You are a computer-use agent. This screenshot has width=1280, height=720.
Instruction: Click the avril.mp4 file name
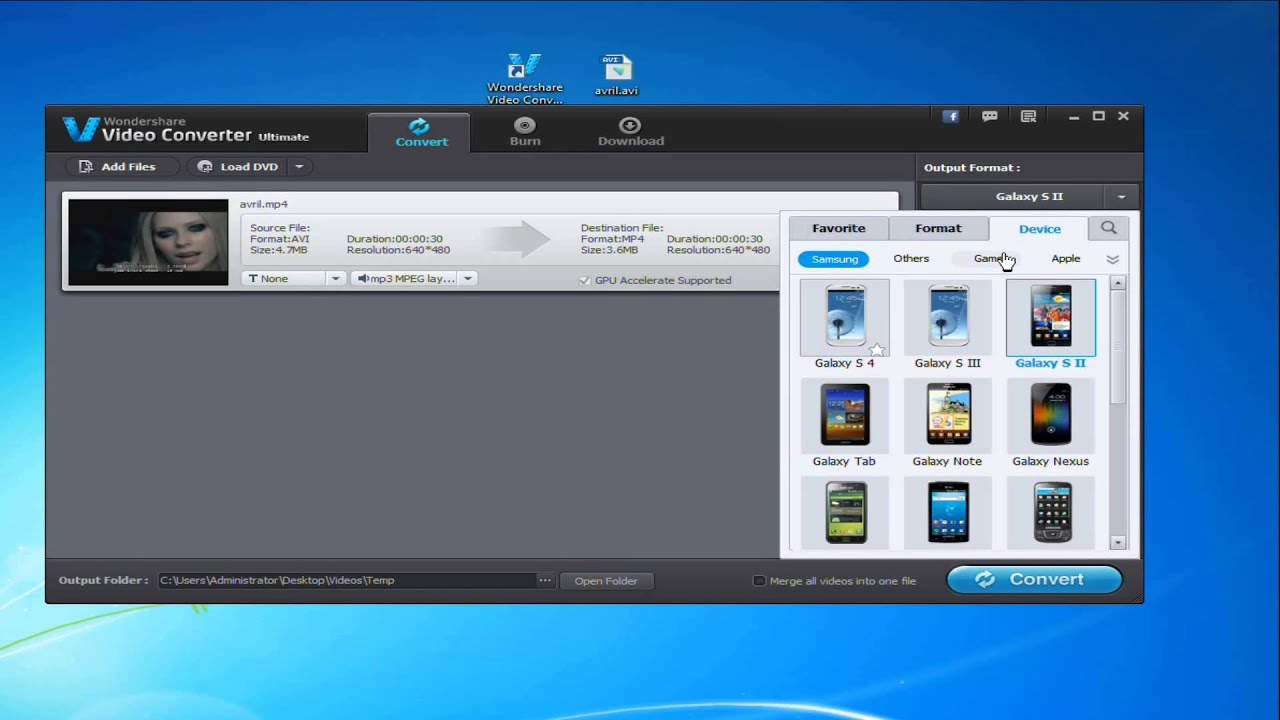point(263,204)
